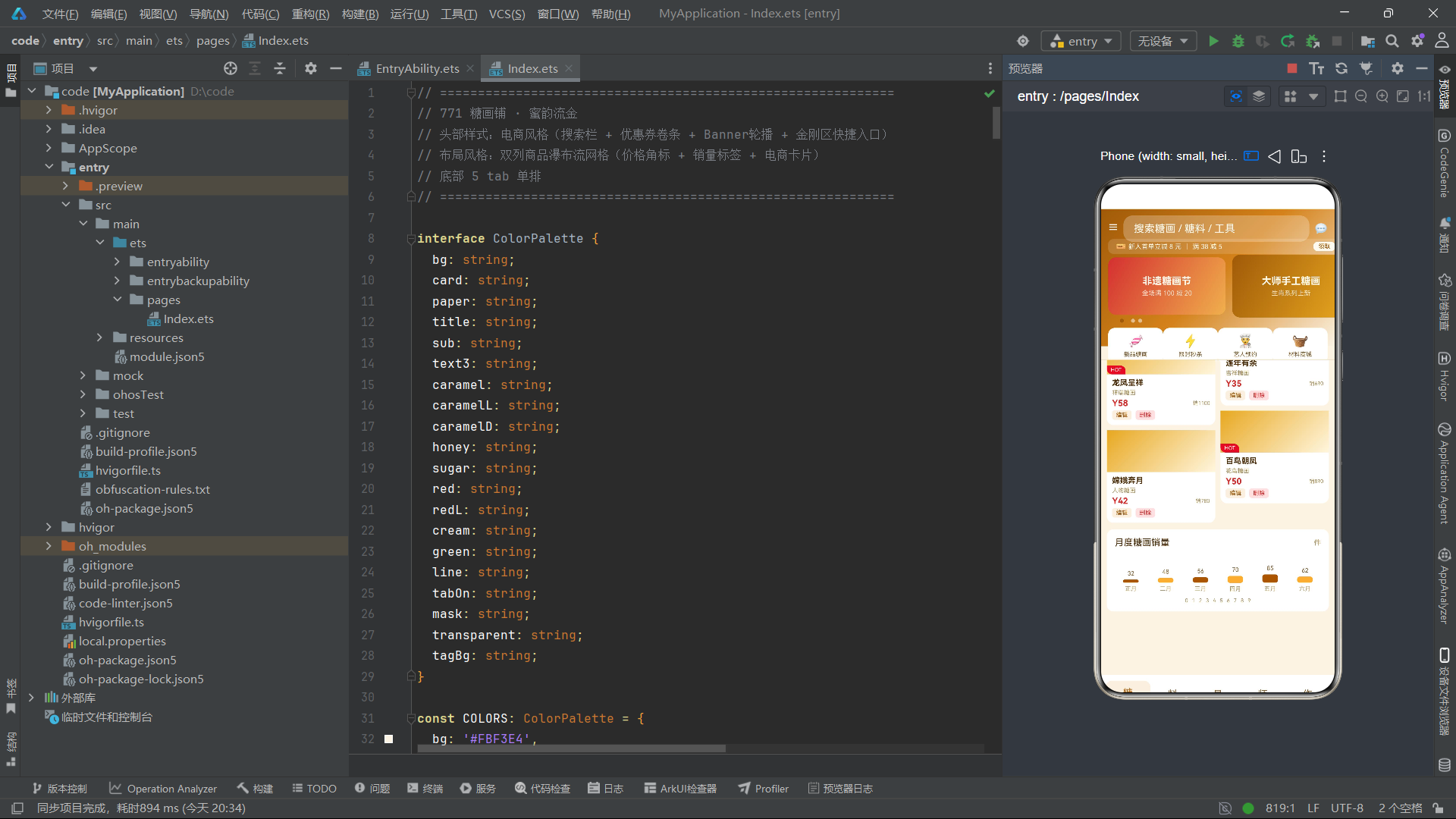Screen dimensions: 1456x819
Task: Run the entry module with the green play icon
Action: 1213,41
